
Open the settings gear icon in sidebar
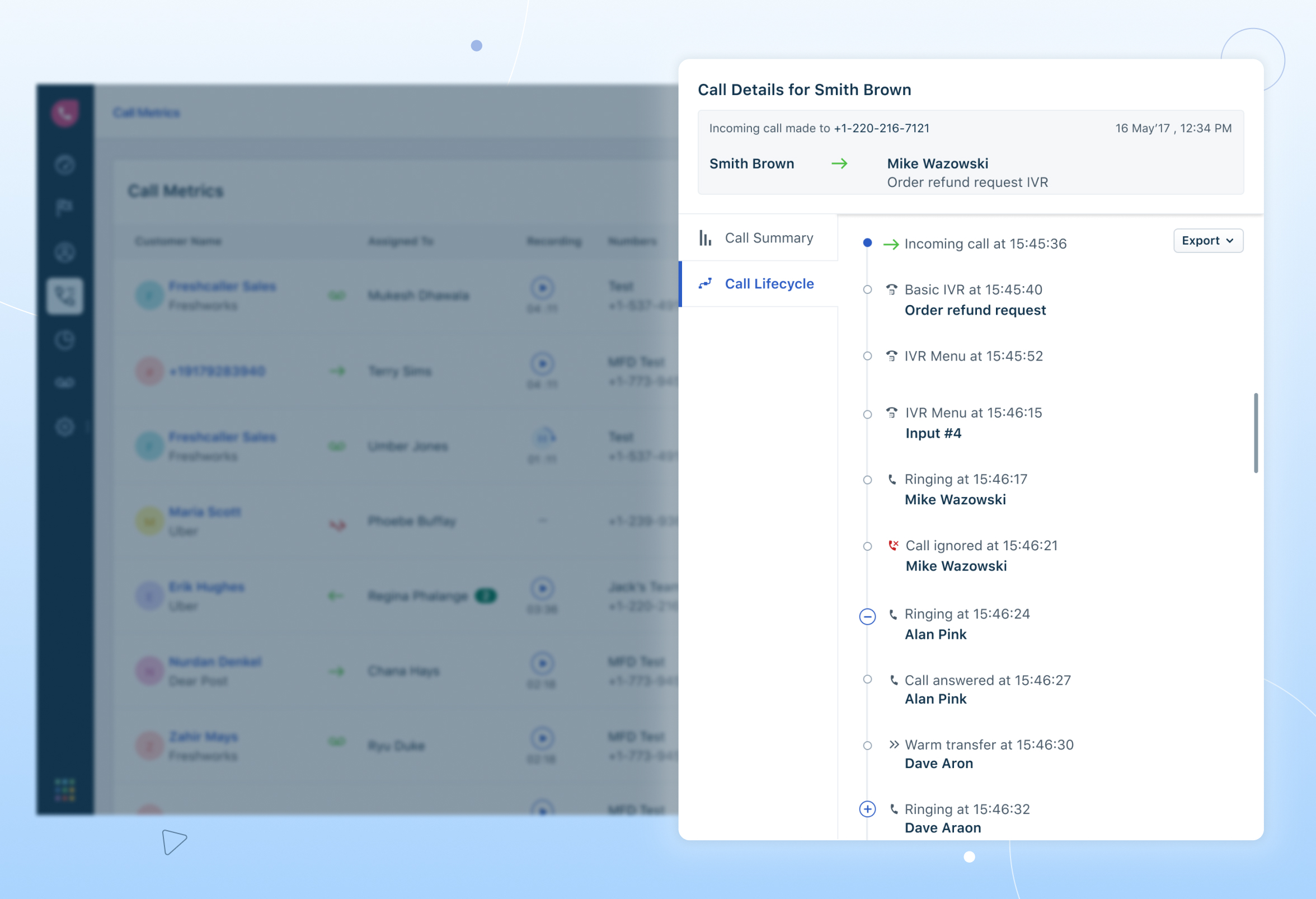coord(65,427)
